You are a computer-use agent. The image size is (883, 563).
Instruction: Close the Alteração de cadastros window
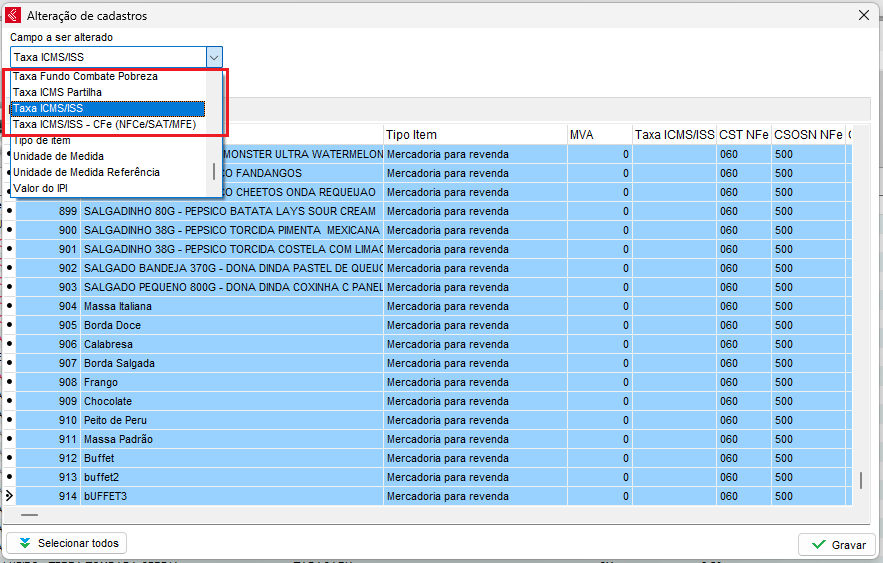click(864, 14)
